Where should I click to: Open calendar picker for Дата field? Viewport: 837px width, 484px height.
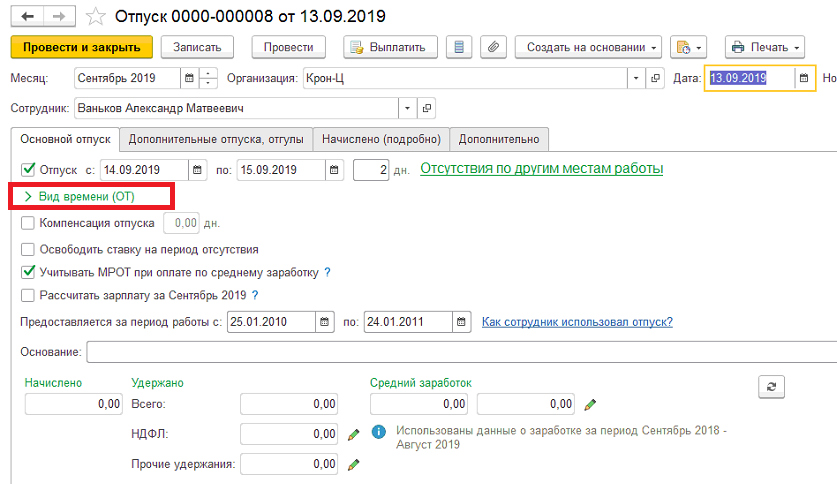point(804,78)
